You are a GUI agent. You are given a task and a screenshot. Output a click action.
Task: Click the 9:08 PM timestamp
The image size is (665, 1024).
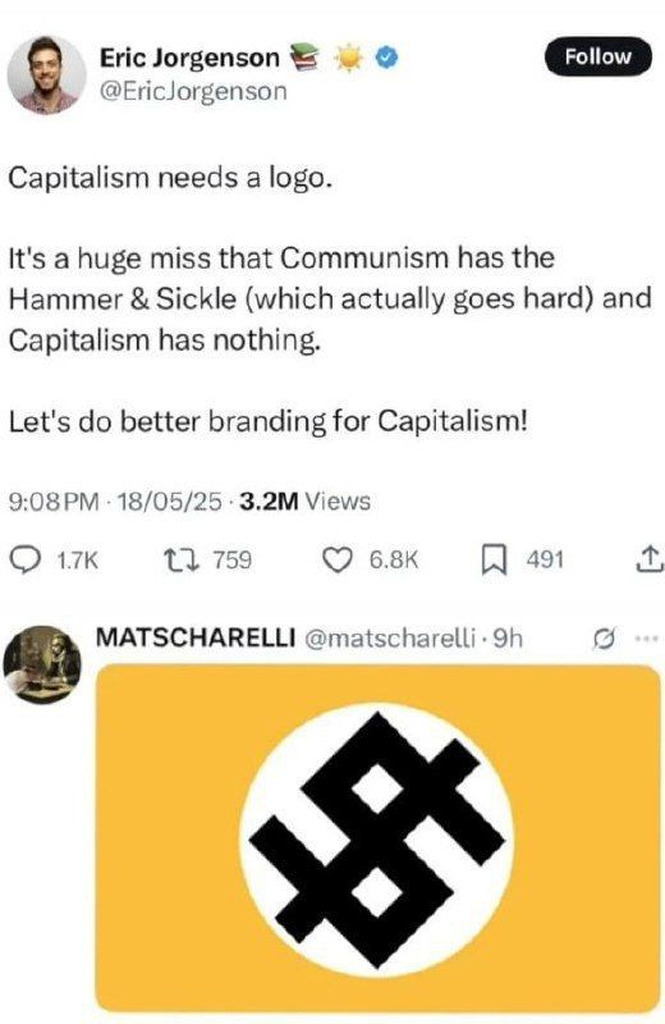(x=54, y=502)
